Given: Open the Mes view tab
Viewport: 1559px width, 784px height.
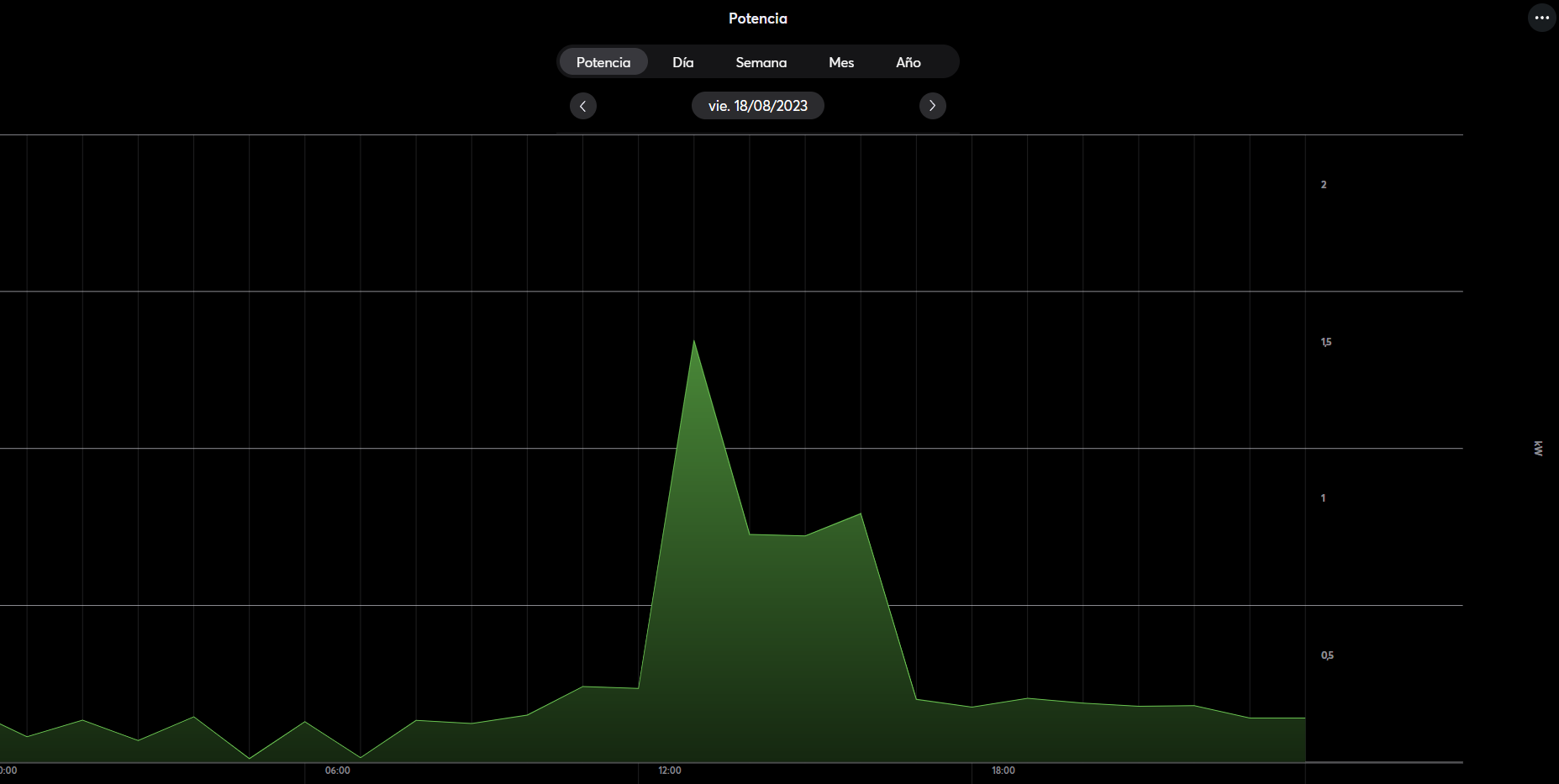Looking at the screenshot, I should click(841, 62).
